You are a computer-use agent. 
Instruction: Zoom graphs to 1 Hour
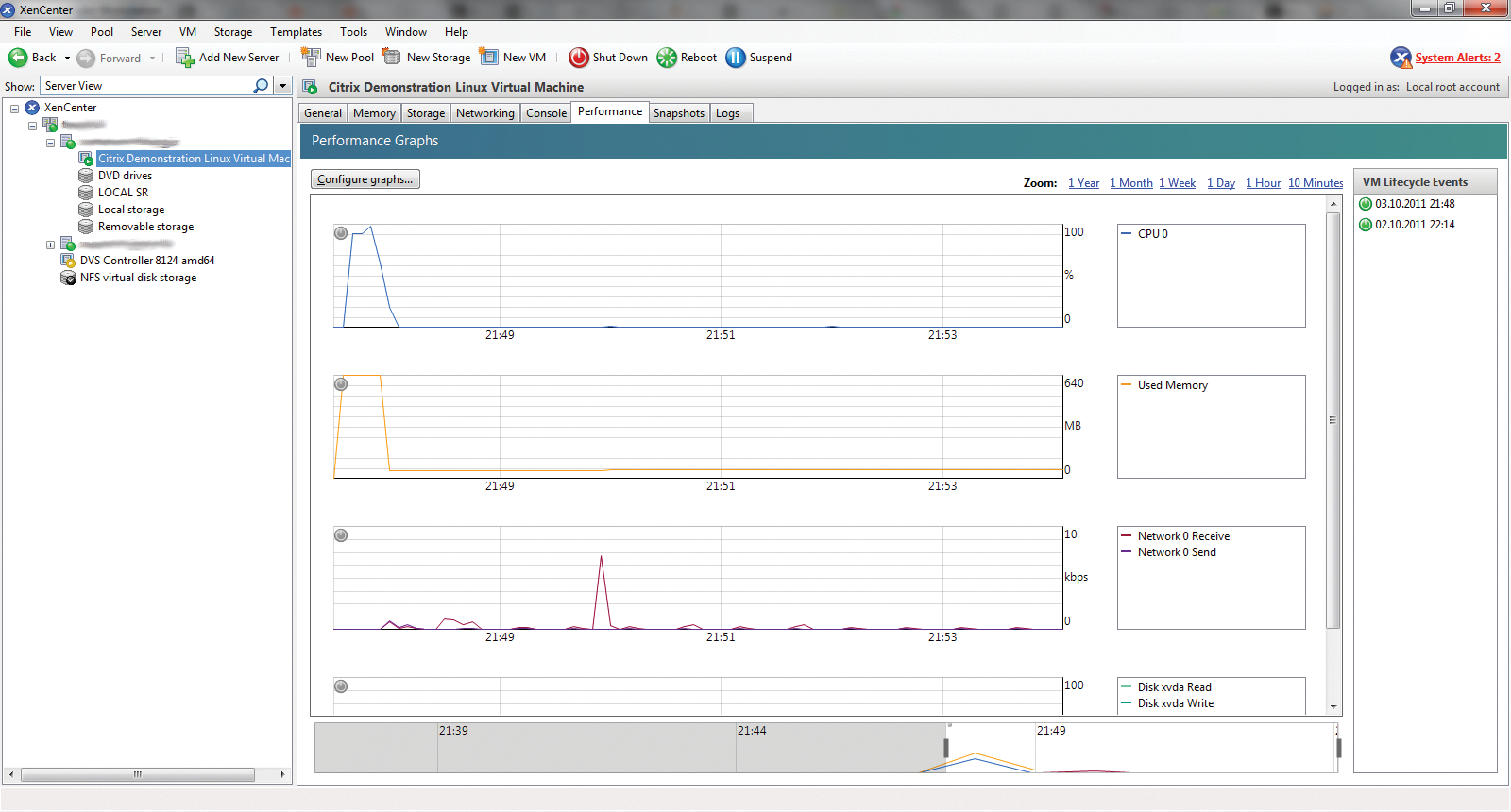(1263, 183)
